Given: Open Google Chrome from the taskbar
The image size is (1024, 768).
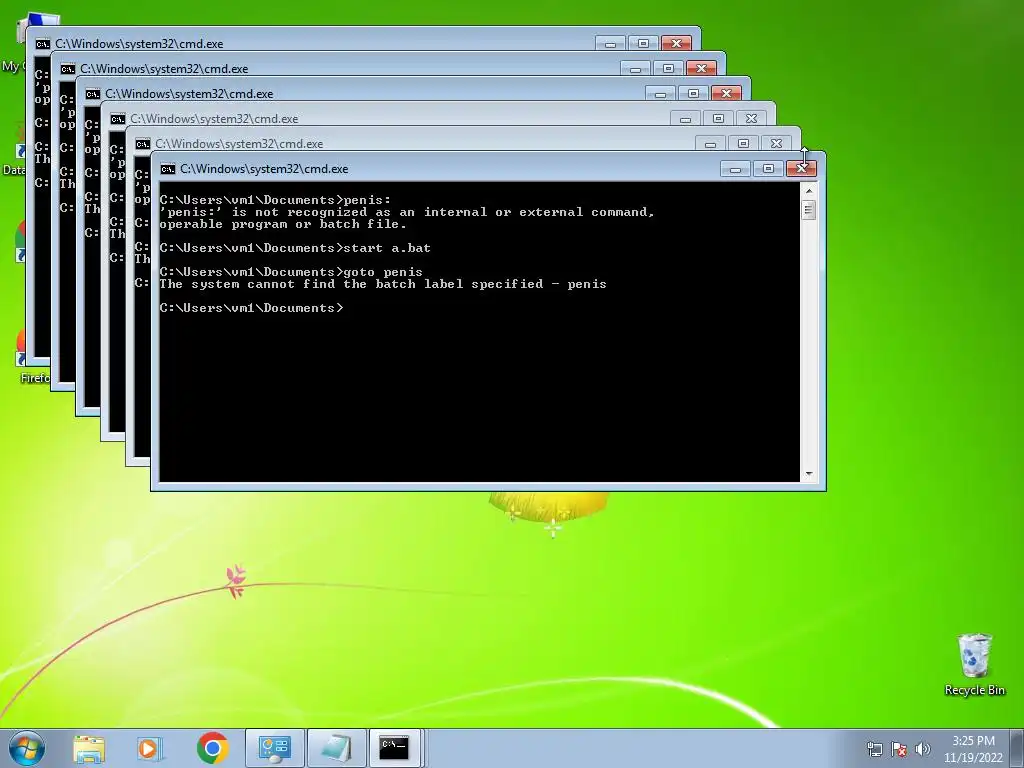Looking at the screenshot, I should (x=212, y=748).
